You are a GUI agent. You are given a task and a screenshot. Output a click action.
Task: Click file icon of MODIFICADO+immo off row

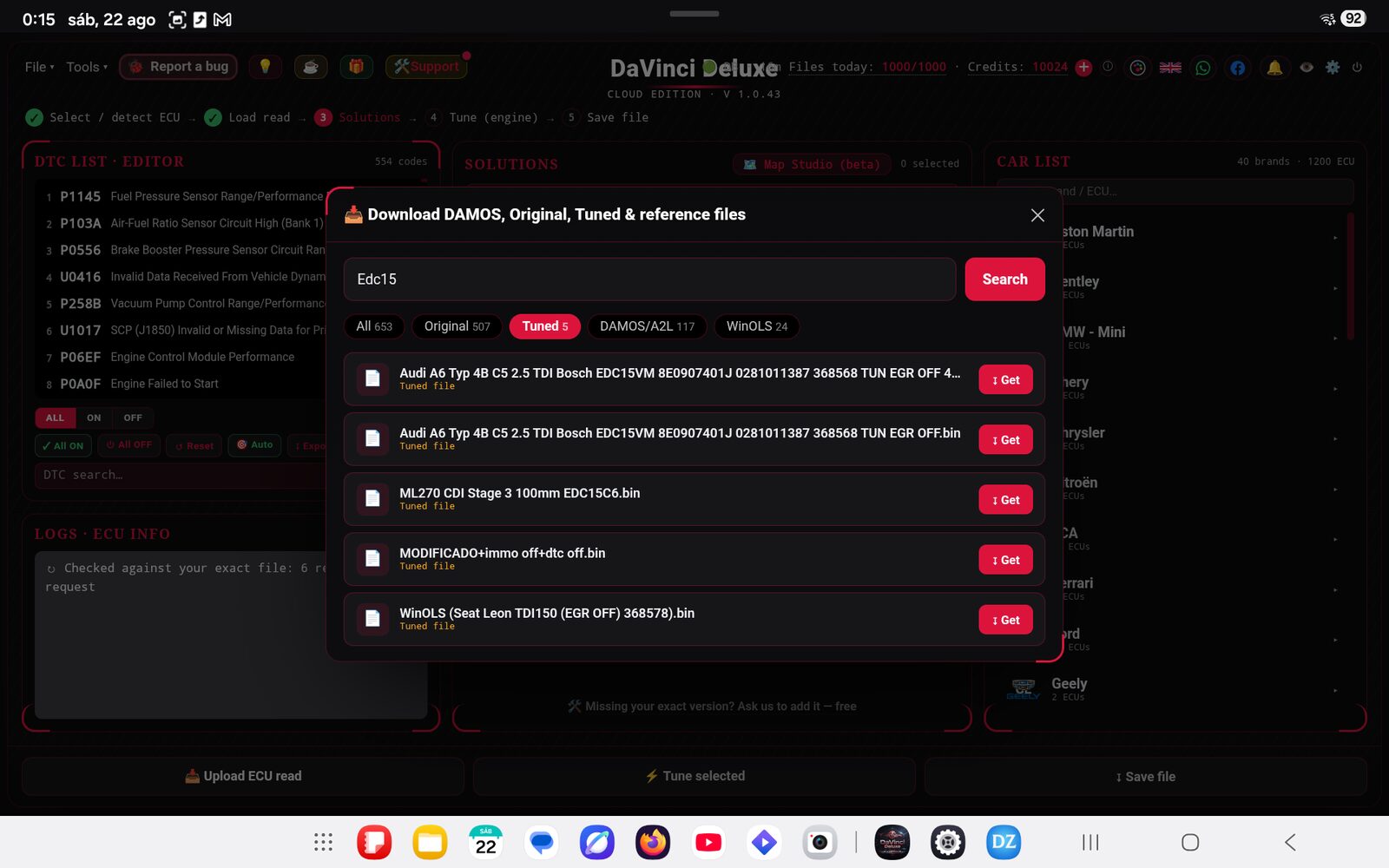point(372,559)
